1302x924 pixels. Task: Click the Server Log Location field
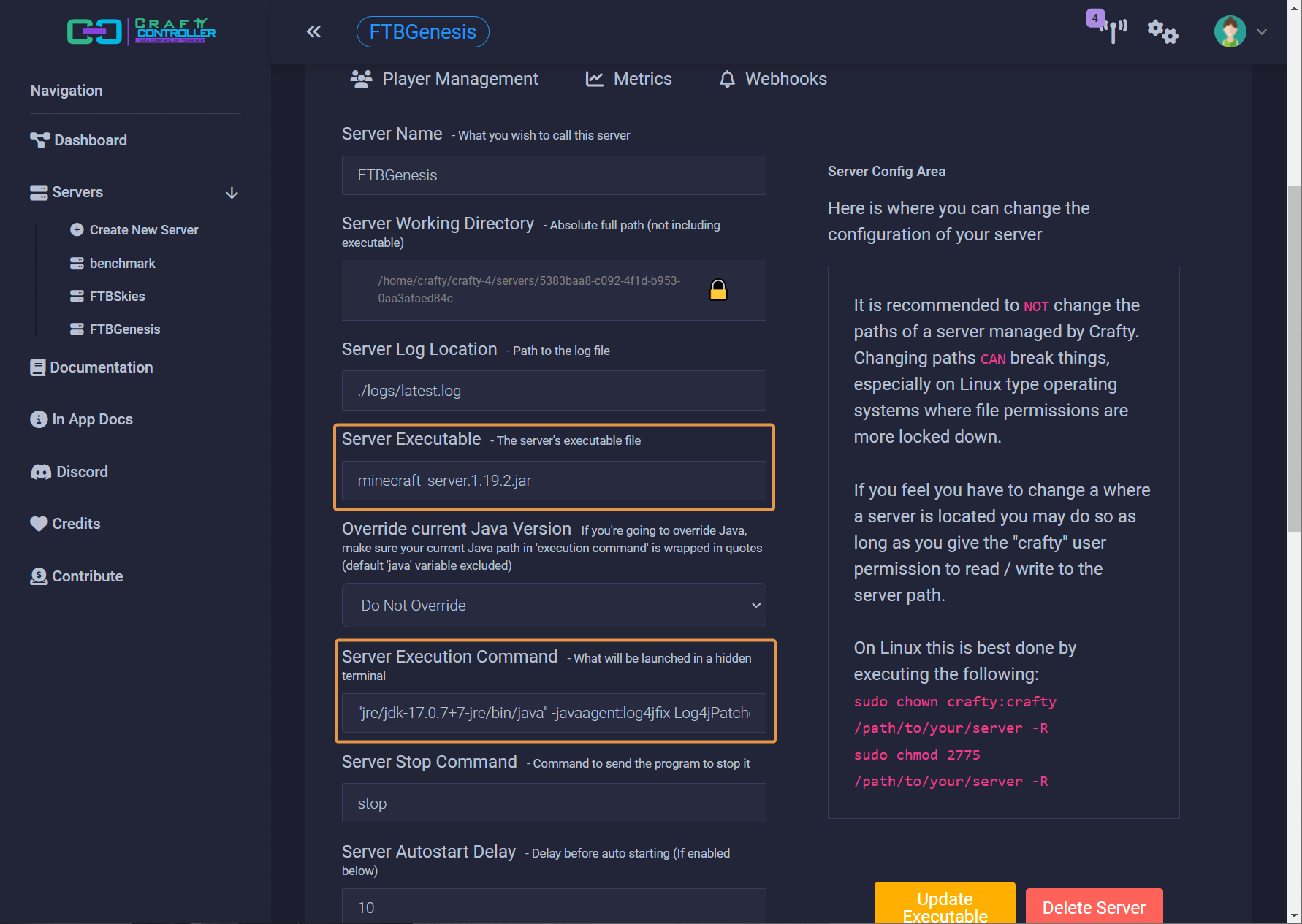554,391
